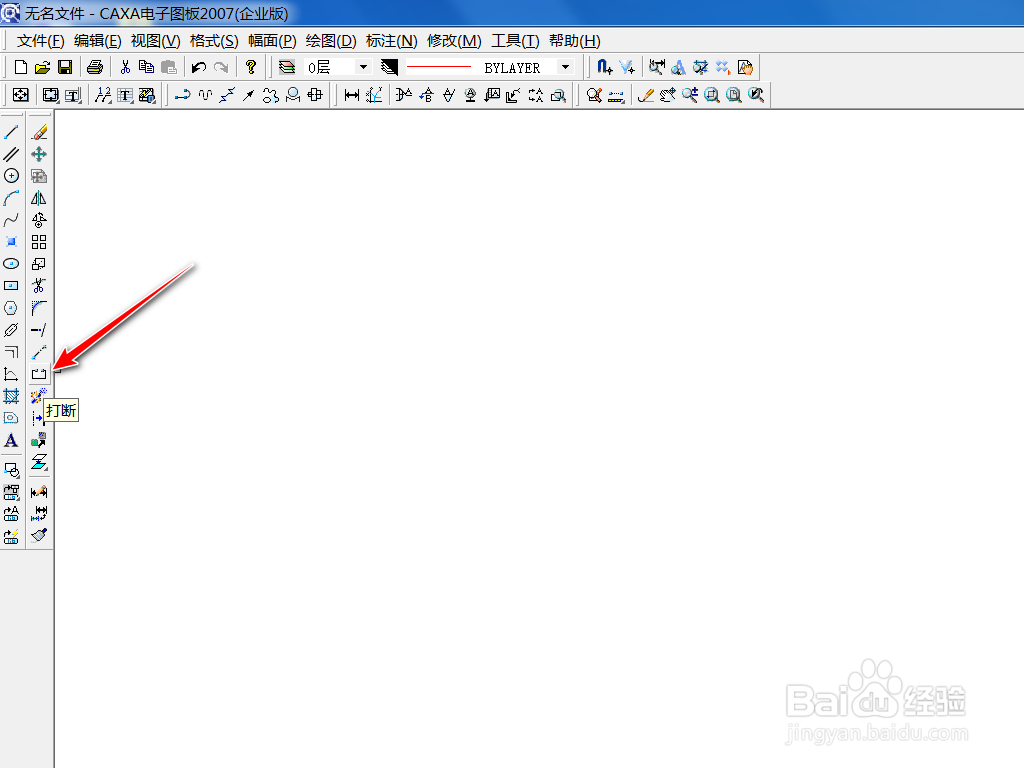1024x768 pixels.
Task: Open the 格式(S) menu
Action: point(214,41)
